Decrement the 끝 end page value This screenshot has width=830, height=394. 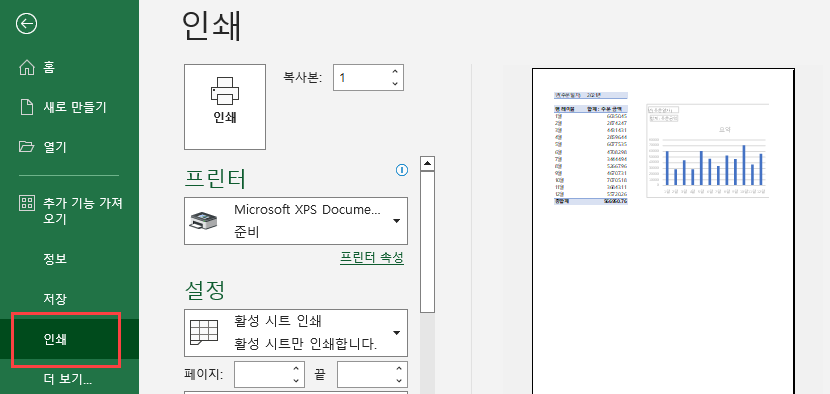click(x=399, y=381)
